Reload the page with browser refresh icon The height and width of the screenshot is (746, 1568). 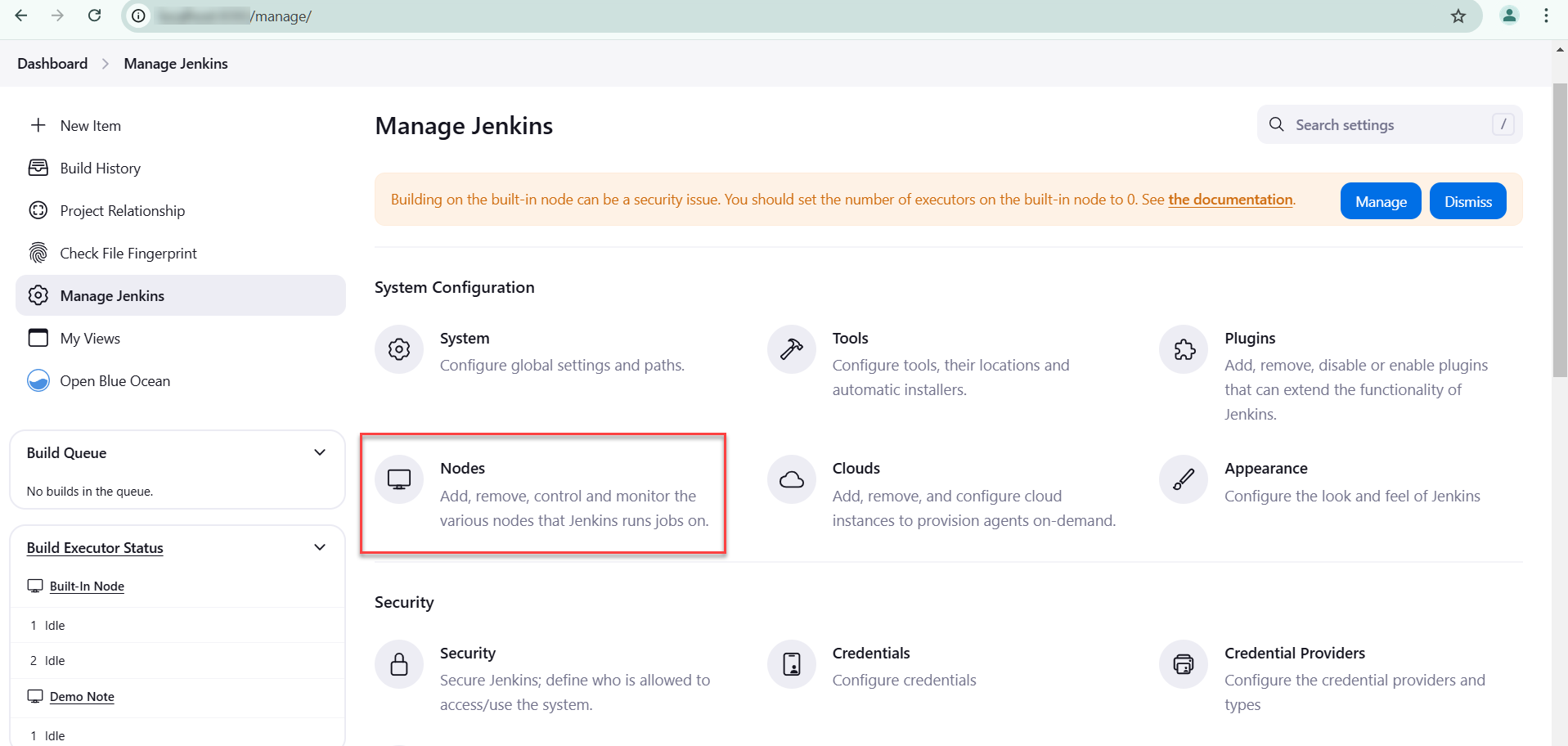coord(95,16)
